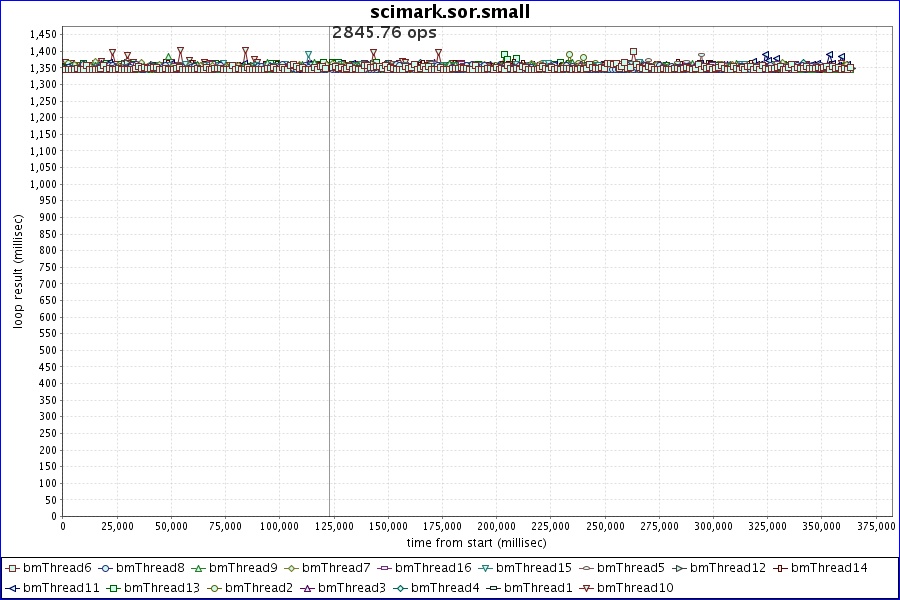Screen dimensions: 900x600
Task: Click the bmThread12 right-arrow legend marker
Action: (679, 568)
